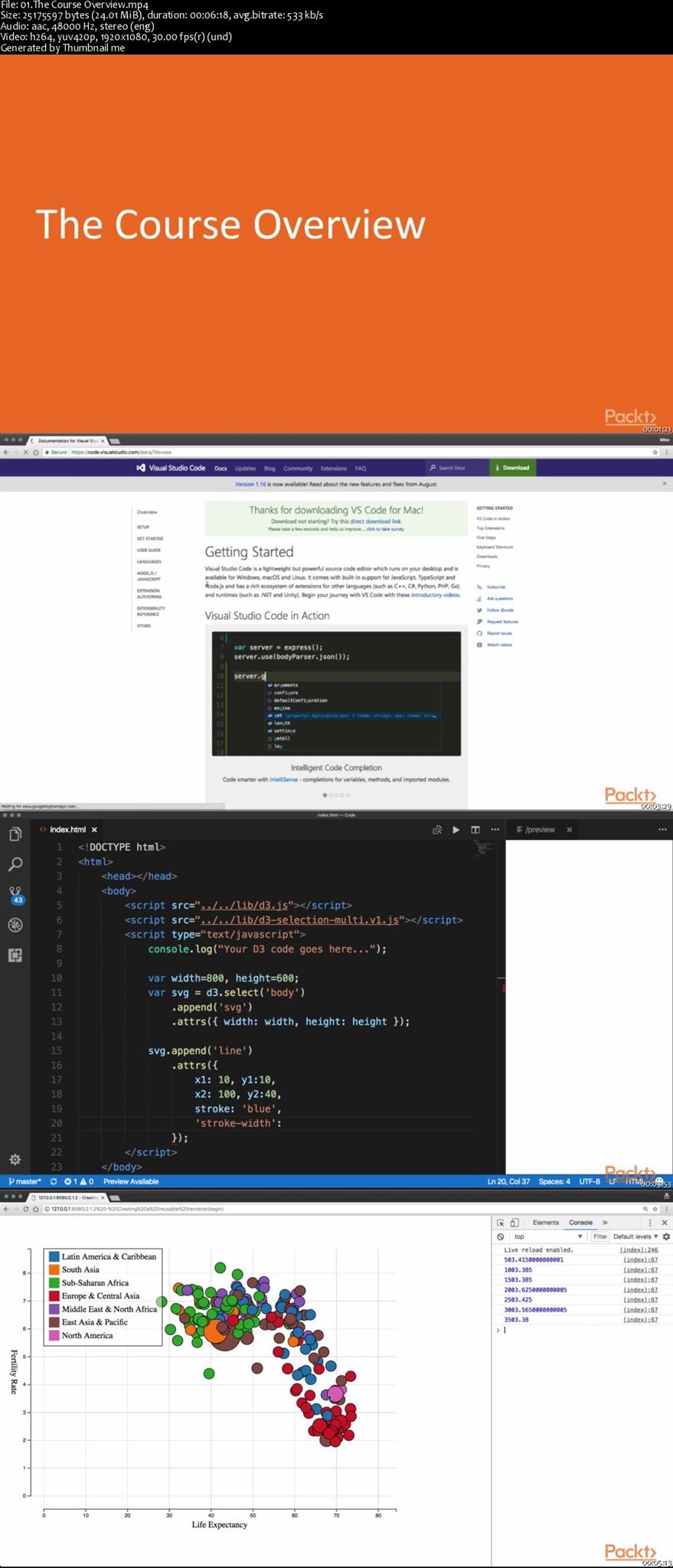Open the Console settings gear

pos(666,1236)
